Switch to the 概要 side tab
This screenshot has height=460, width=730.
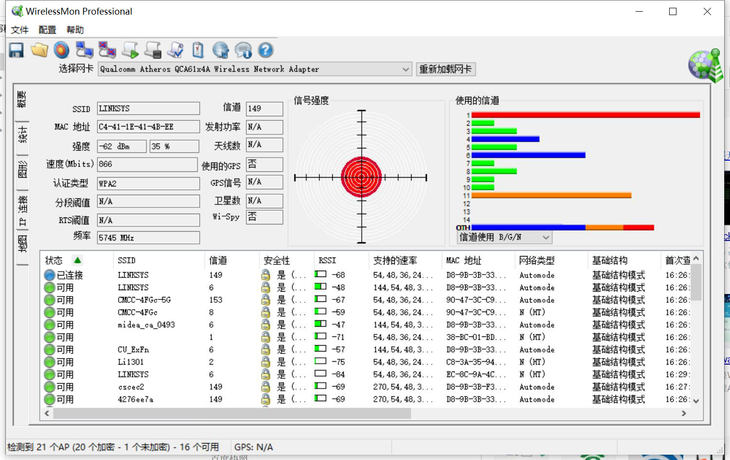22,99
